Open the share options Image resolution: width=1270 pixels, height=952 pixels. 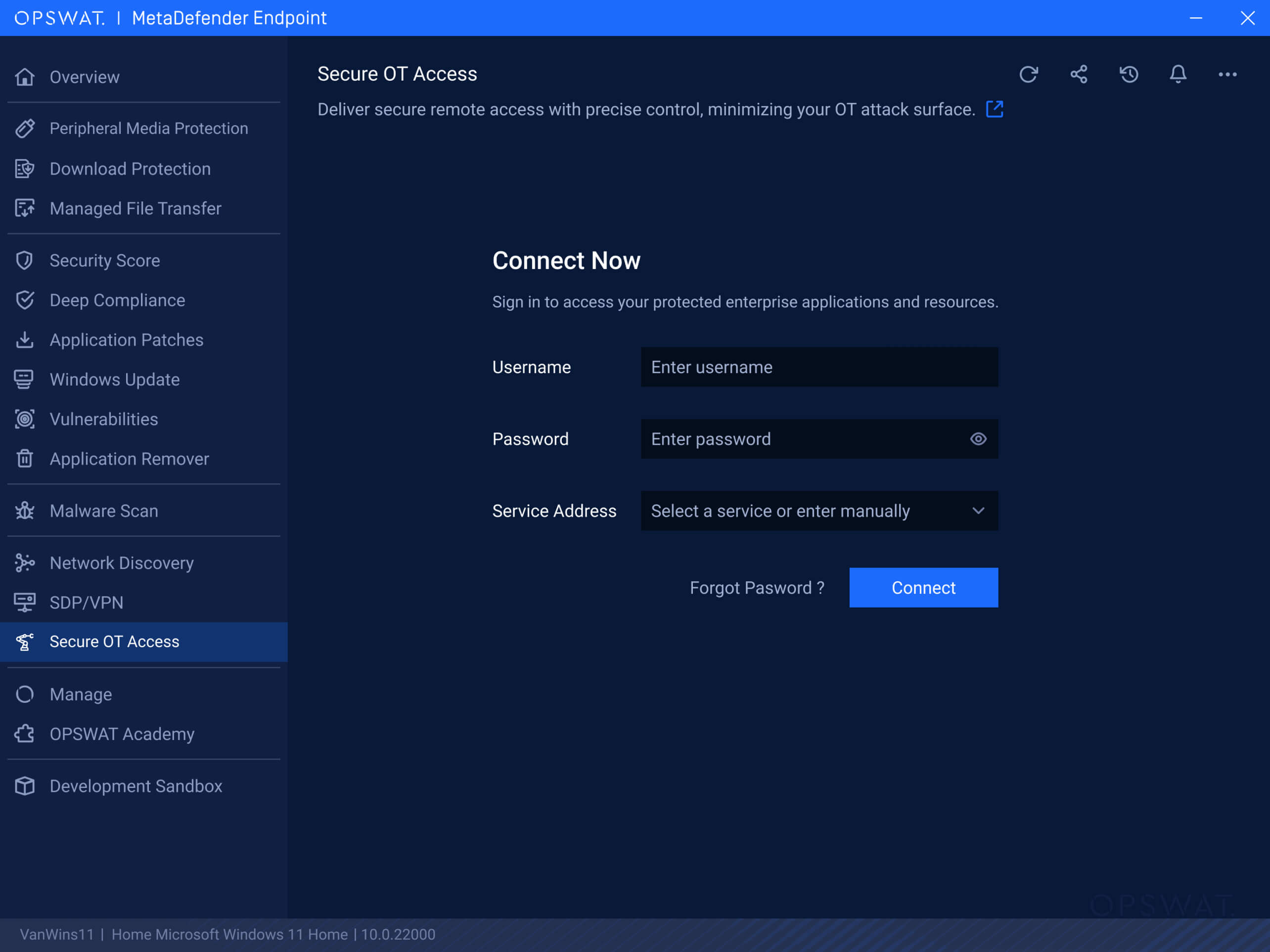[x=1078, y=74]
